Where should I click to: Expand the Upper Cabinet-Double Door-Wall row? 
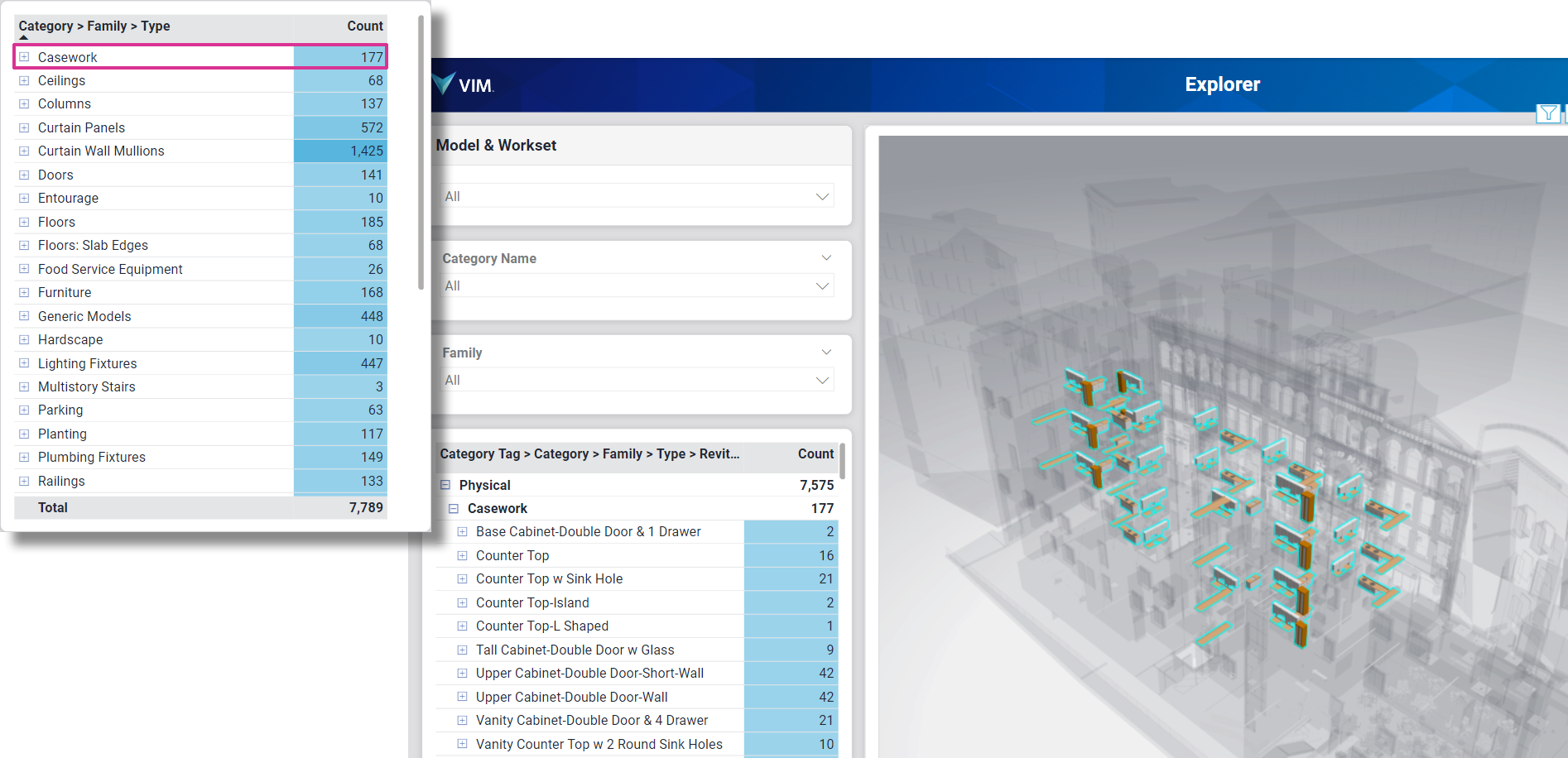[462, 697]
